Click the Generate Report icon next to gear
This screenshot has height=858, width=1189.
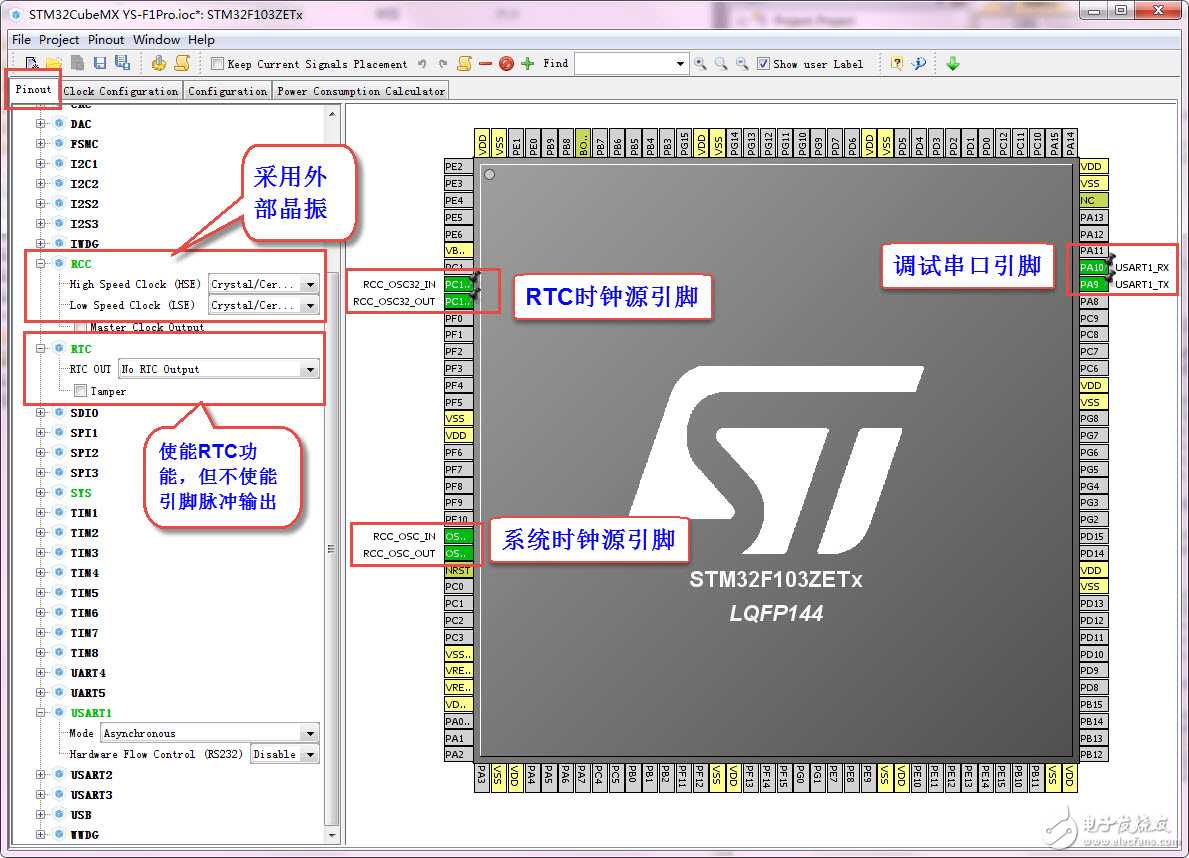[182, 63]
